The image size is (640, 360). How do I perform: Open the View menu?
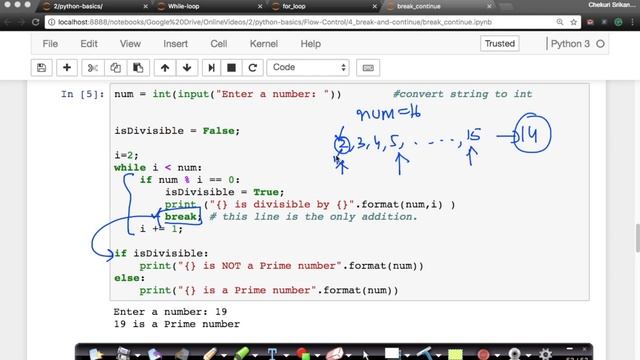point(130,44)
